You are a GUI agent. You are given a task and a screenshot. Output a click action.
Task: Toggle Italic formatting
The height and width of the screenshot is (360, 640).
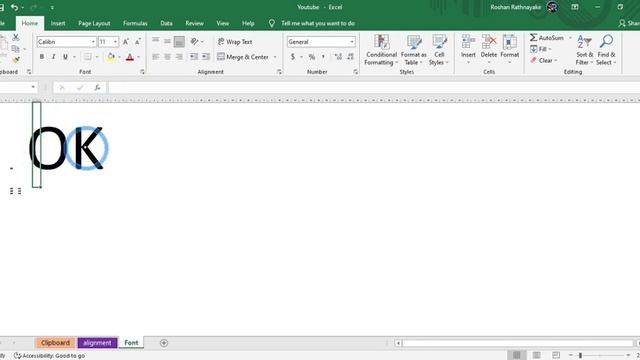pos(53,57)
